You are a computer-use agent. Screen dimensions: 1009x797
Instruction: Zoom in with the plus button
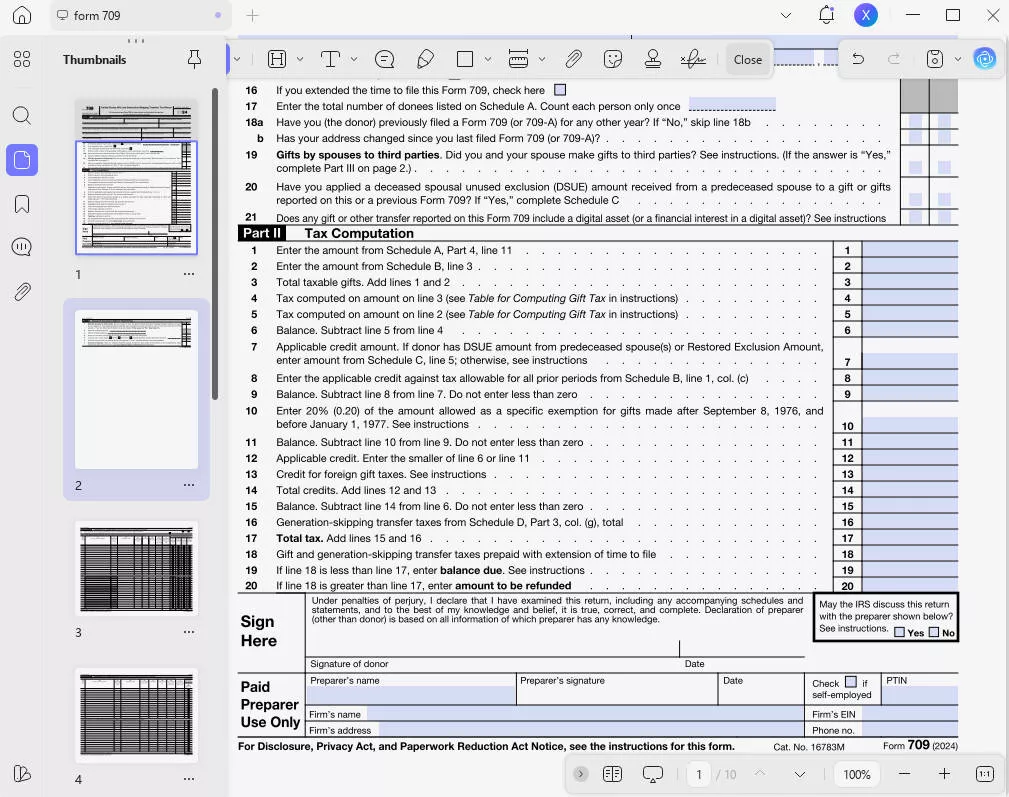pyautogui.click(x=944, y=774)
